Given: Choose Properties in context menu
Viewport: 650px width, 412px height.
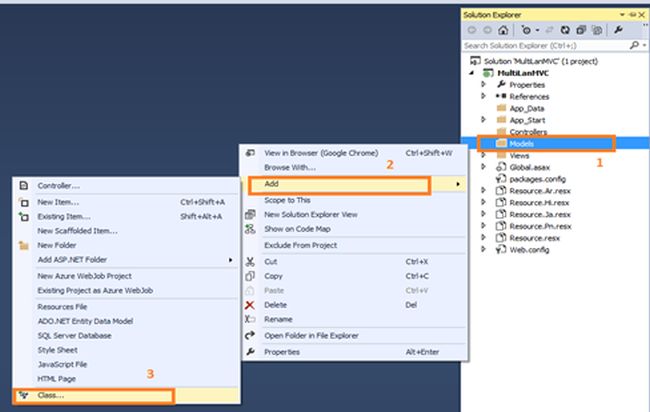Looking at the screenshot, I should click(354, 352).
